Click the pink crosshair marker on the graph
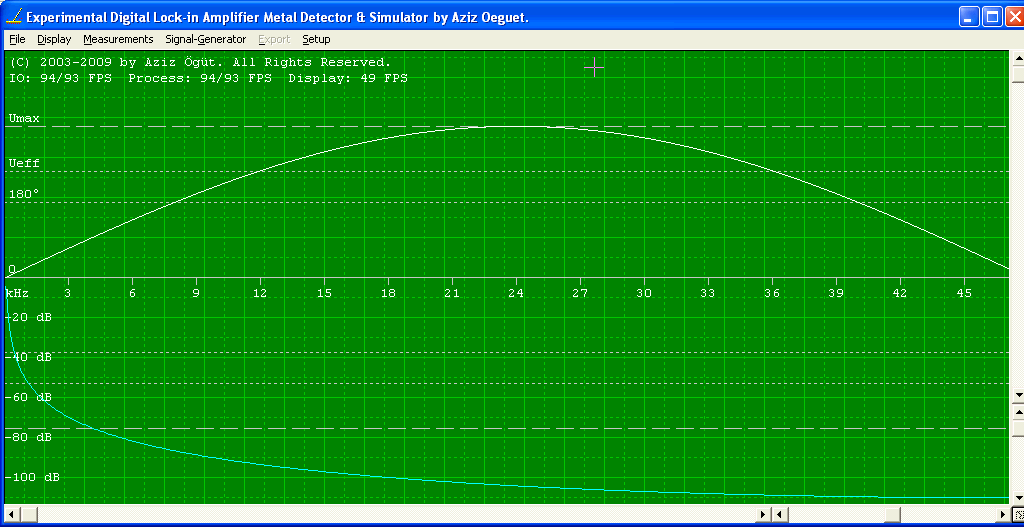The height and width of the screenshot is (527, 1024). coord(594,67)
